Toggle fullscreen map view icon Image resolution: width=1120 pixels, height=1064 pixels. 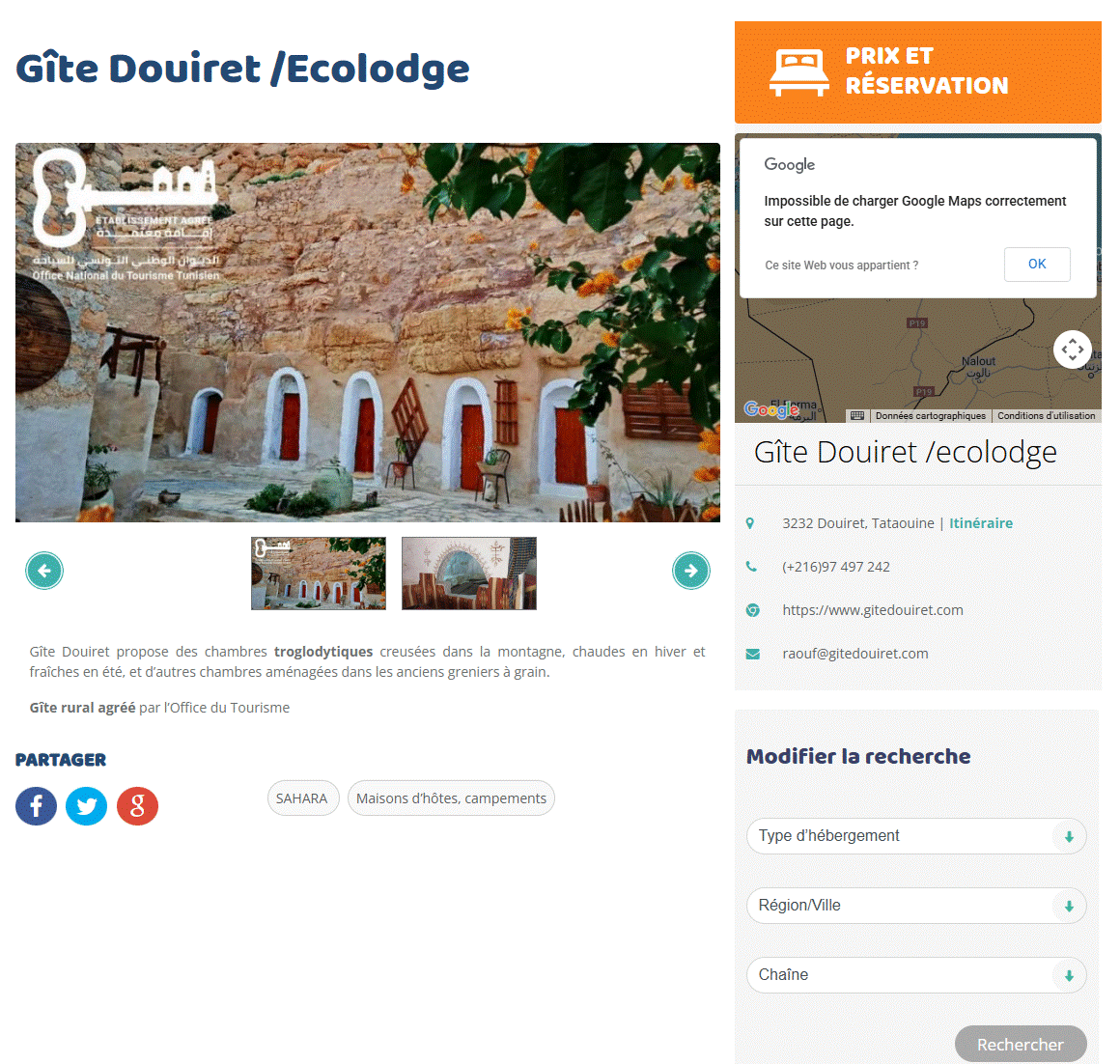pyautogui.click(x=1072, y=350)
